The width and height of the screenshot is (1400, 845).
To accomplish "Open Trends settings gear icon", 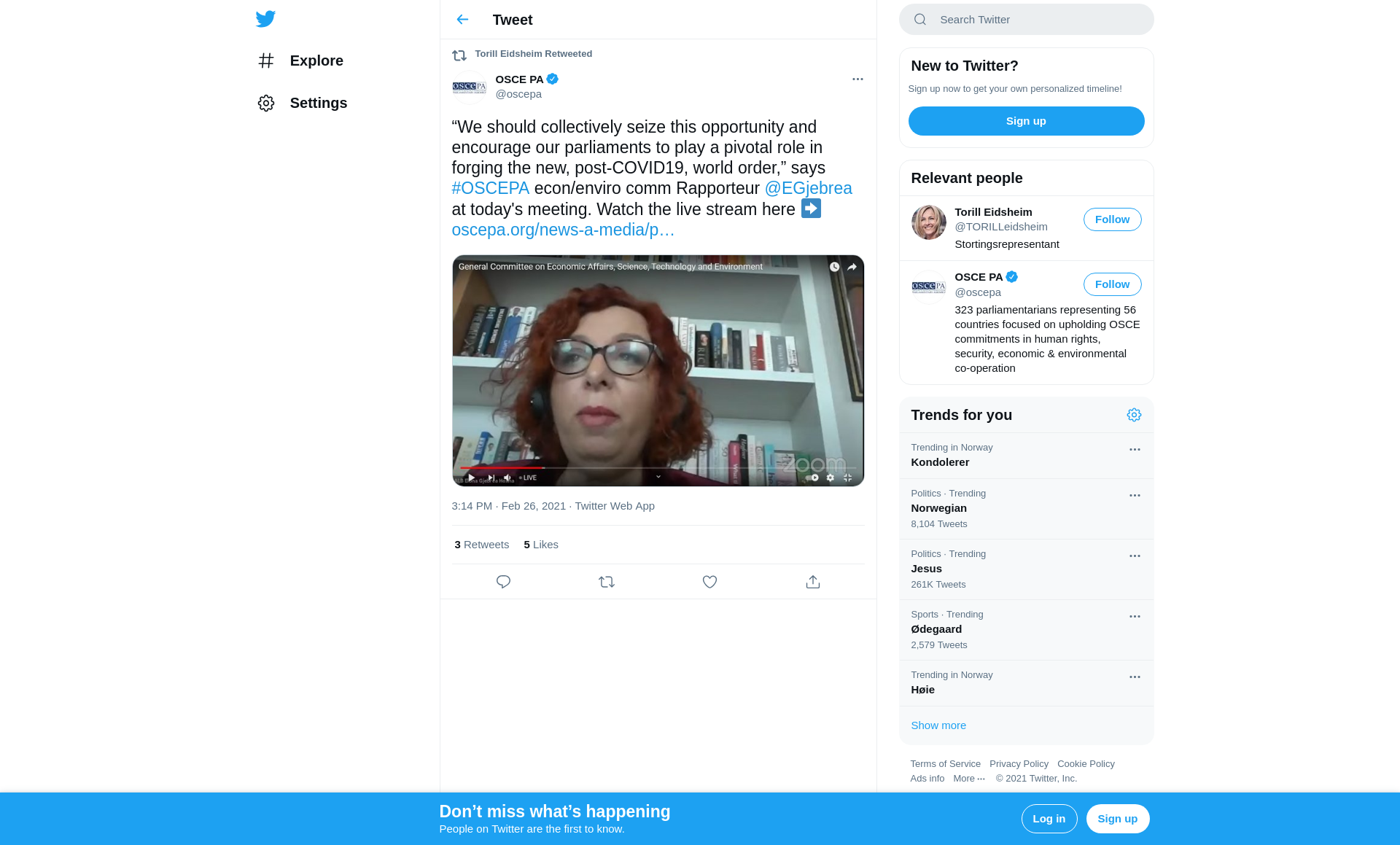I will click(1134, 415).
